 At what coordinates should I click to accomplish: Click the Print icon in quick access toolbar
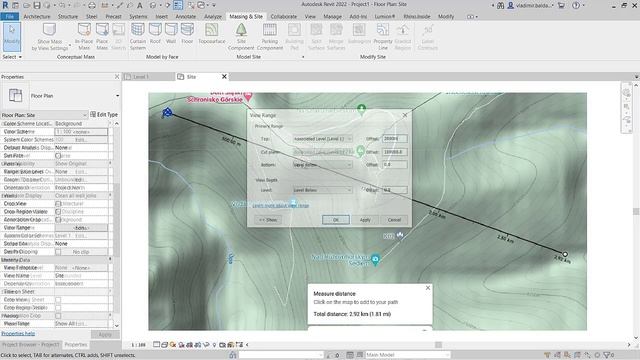point(92,5)
